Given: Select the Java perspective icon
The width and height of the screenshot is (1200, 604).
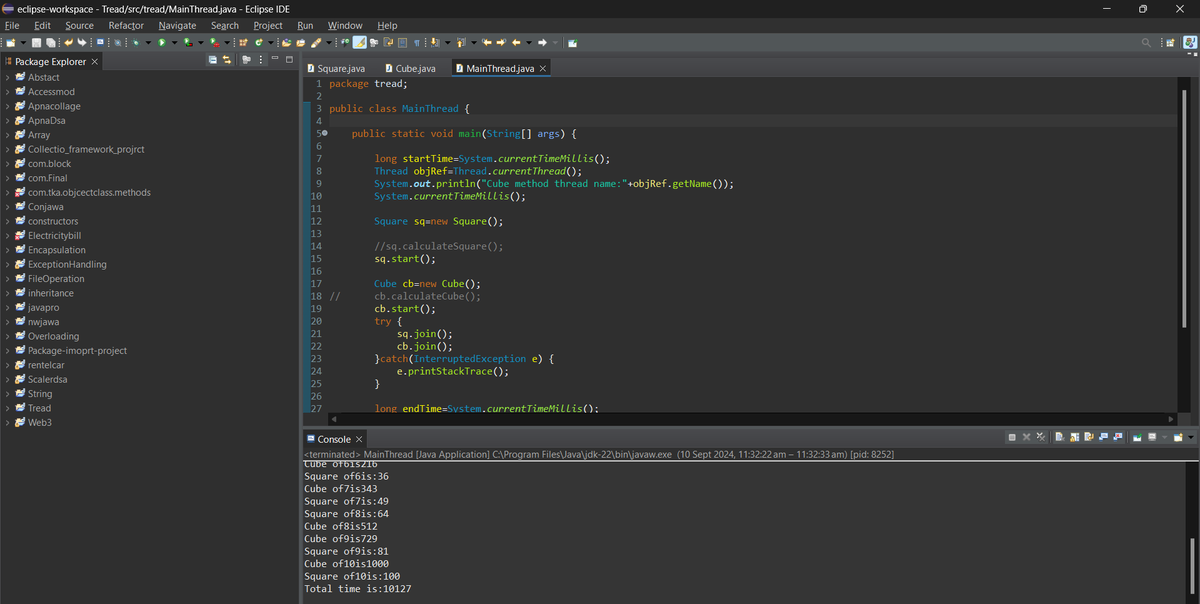Looking at the screenshot, I should click(x=1189, y=43).
